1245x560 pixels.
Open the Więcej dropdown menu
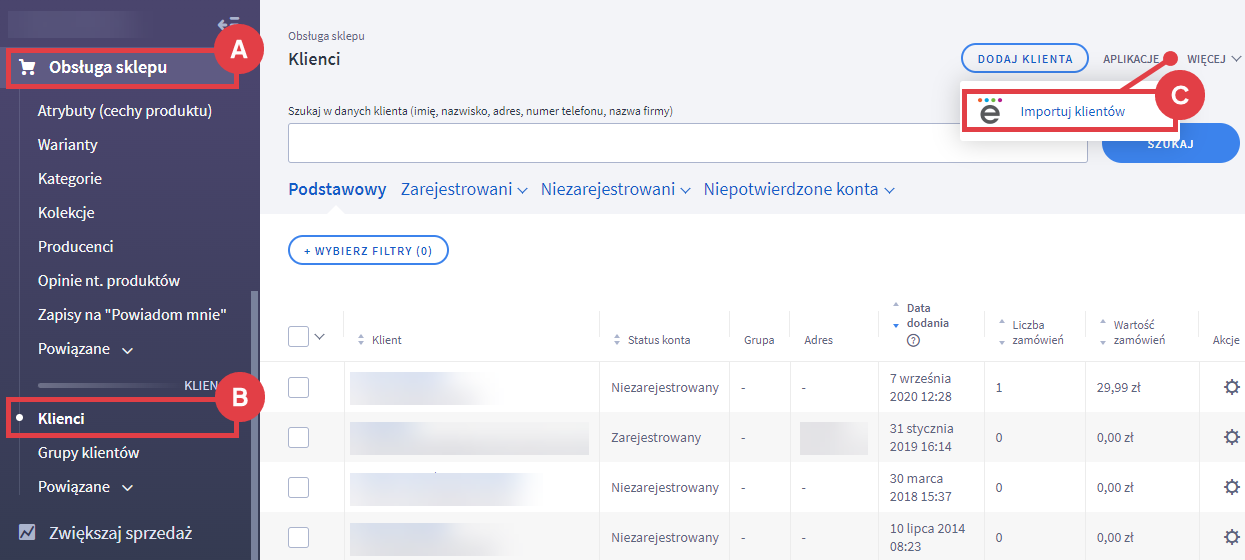[x=1213, y=59]
